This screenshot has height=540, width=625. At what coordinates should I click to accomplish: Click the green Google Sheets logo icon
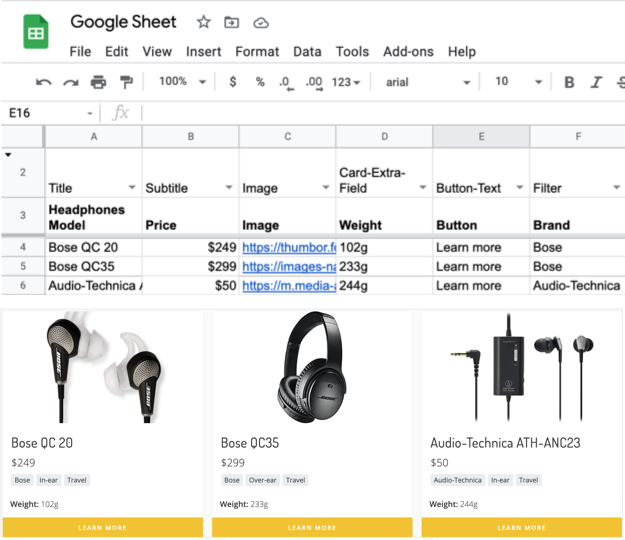coord(36,32)
